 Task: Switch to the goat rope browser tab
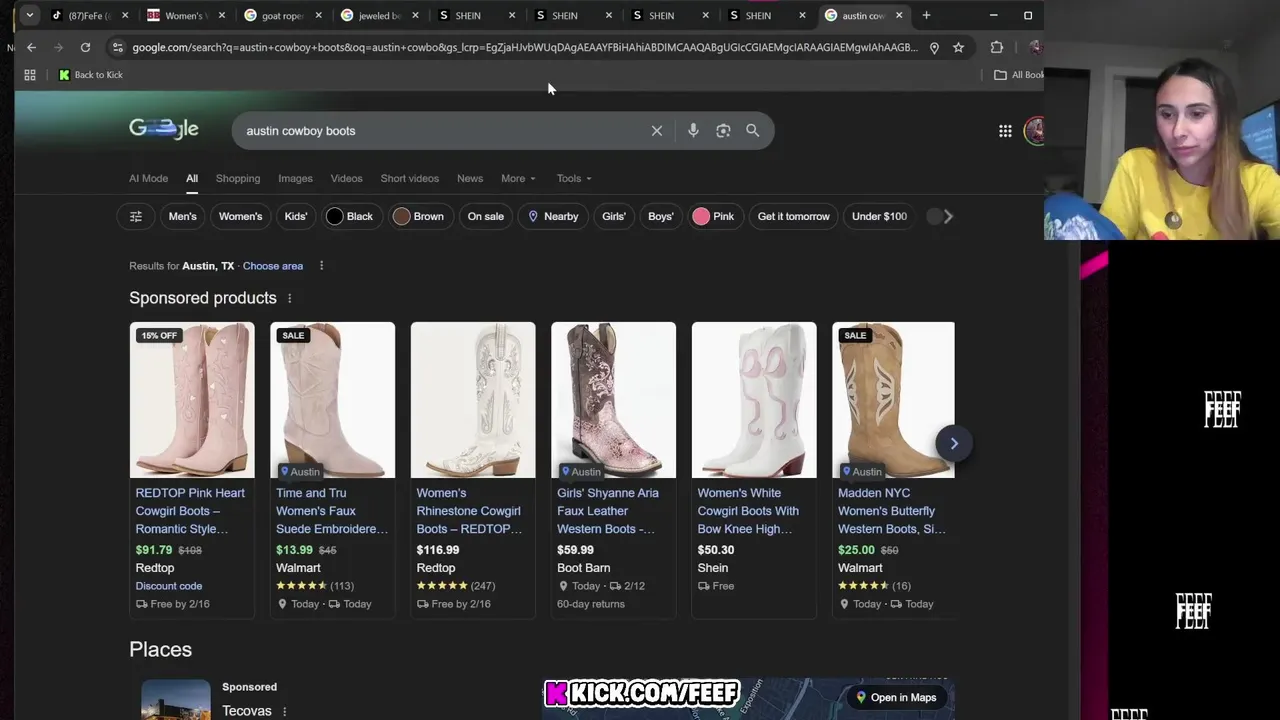(283, 15)
